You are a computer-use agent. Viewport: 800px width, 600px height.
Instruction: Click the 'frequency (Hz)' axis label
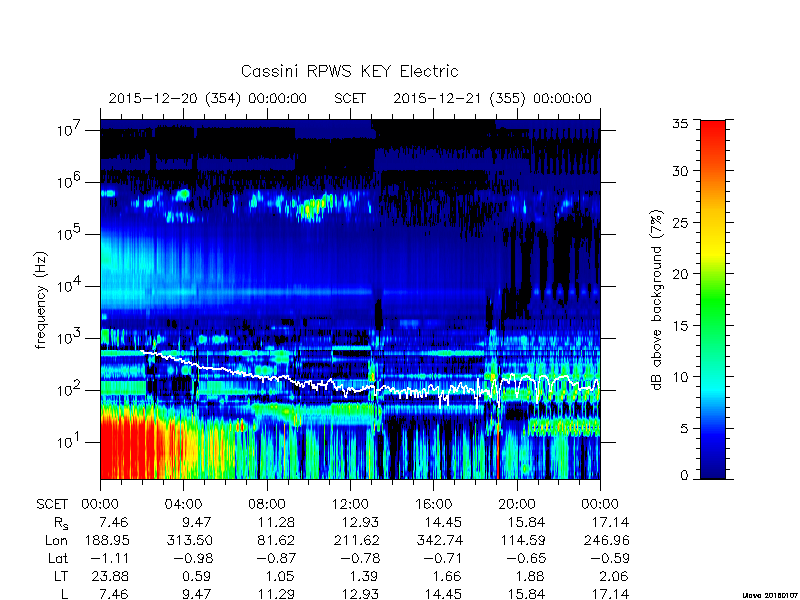click(41, 300)
